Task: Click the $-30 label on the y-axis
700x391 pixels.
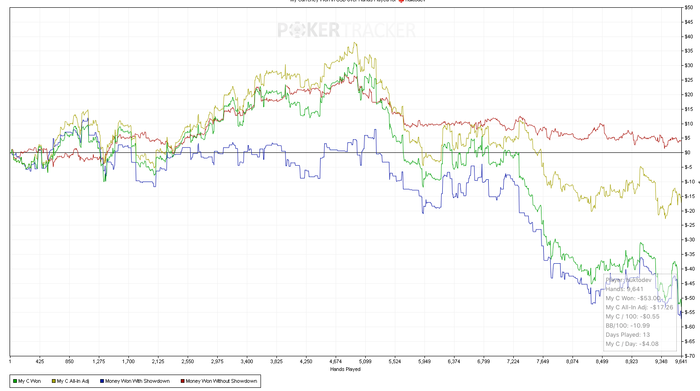Action: pos(690,240)
